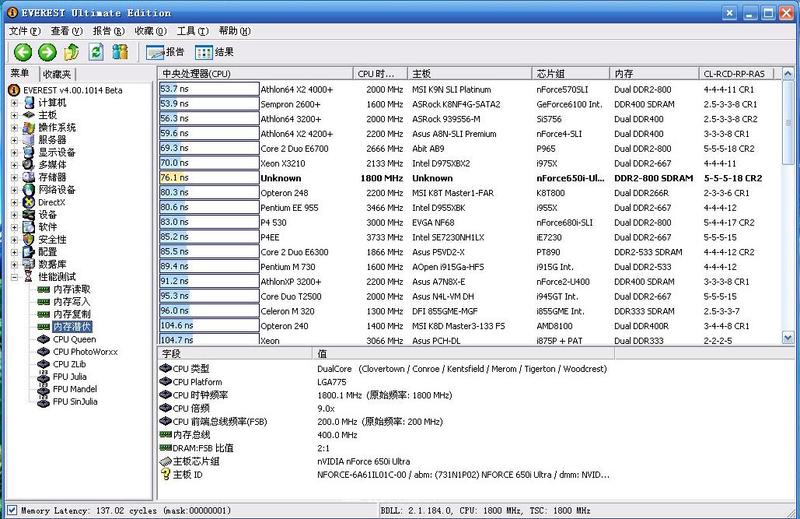Click the 报告 report toolbar button

pos(165,52)
